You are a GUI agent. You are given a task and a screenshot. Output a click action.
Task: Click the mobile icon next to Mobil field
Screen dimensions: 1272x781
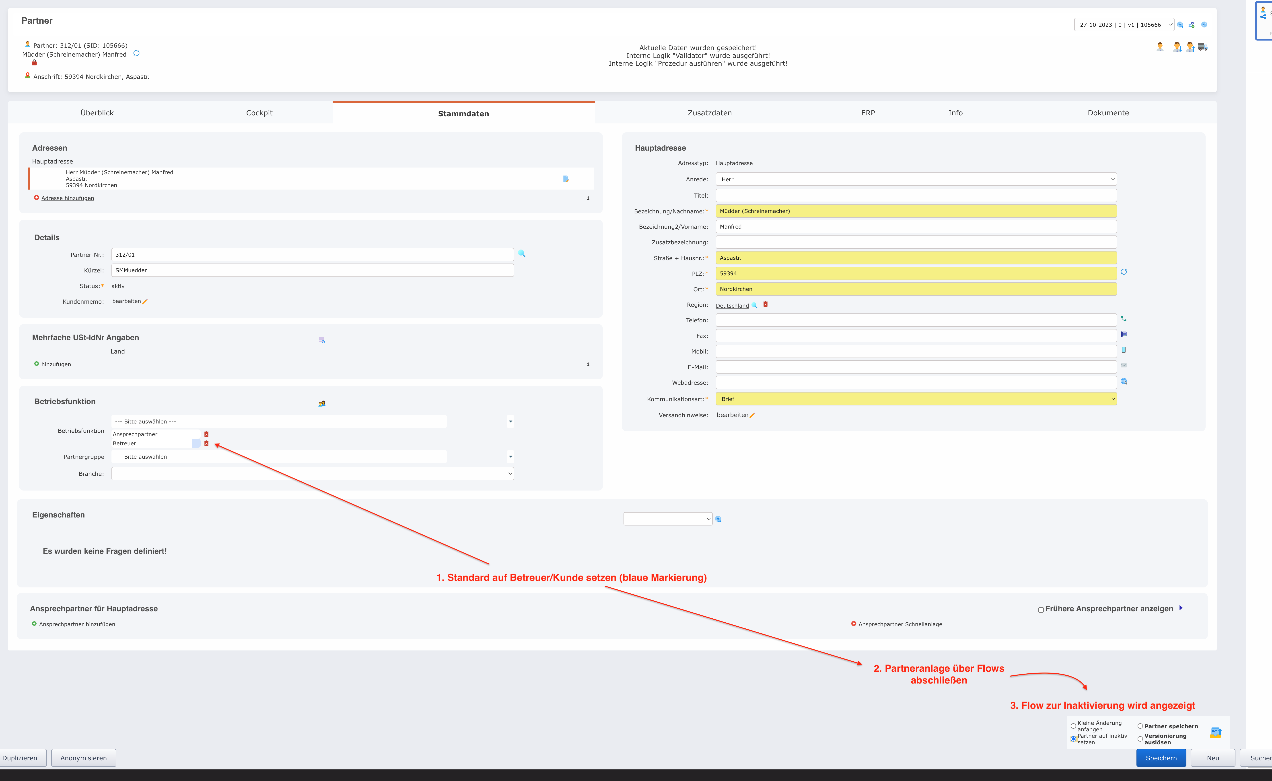[1123, 350]
